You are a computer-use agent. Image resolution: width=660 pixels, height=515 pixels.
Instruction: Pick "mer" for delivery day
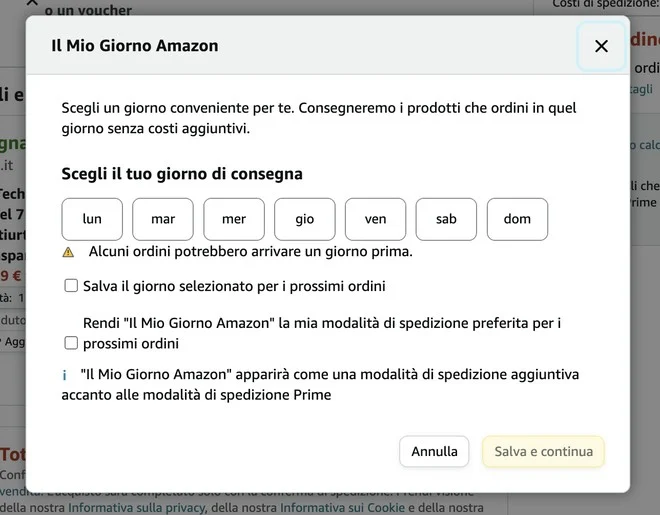pos(234,219)
